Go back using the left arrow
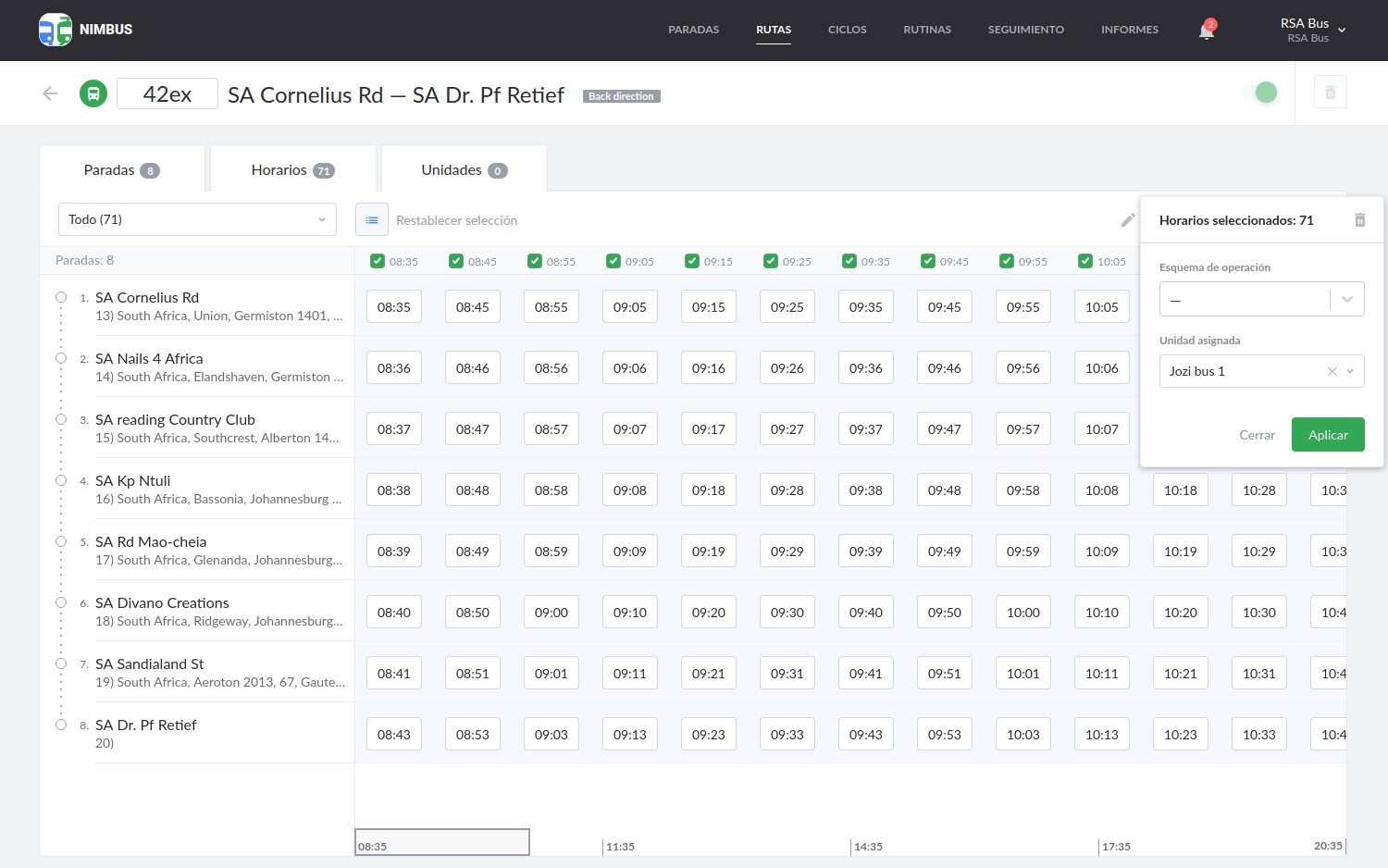Viewport: 1388px width, 868px height. pyautogui.click(x=51, y=93)
